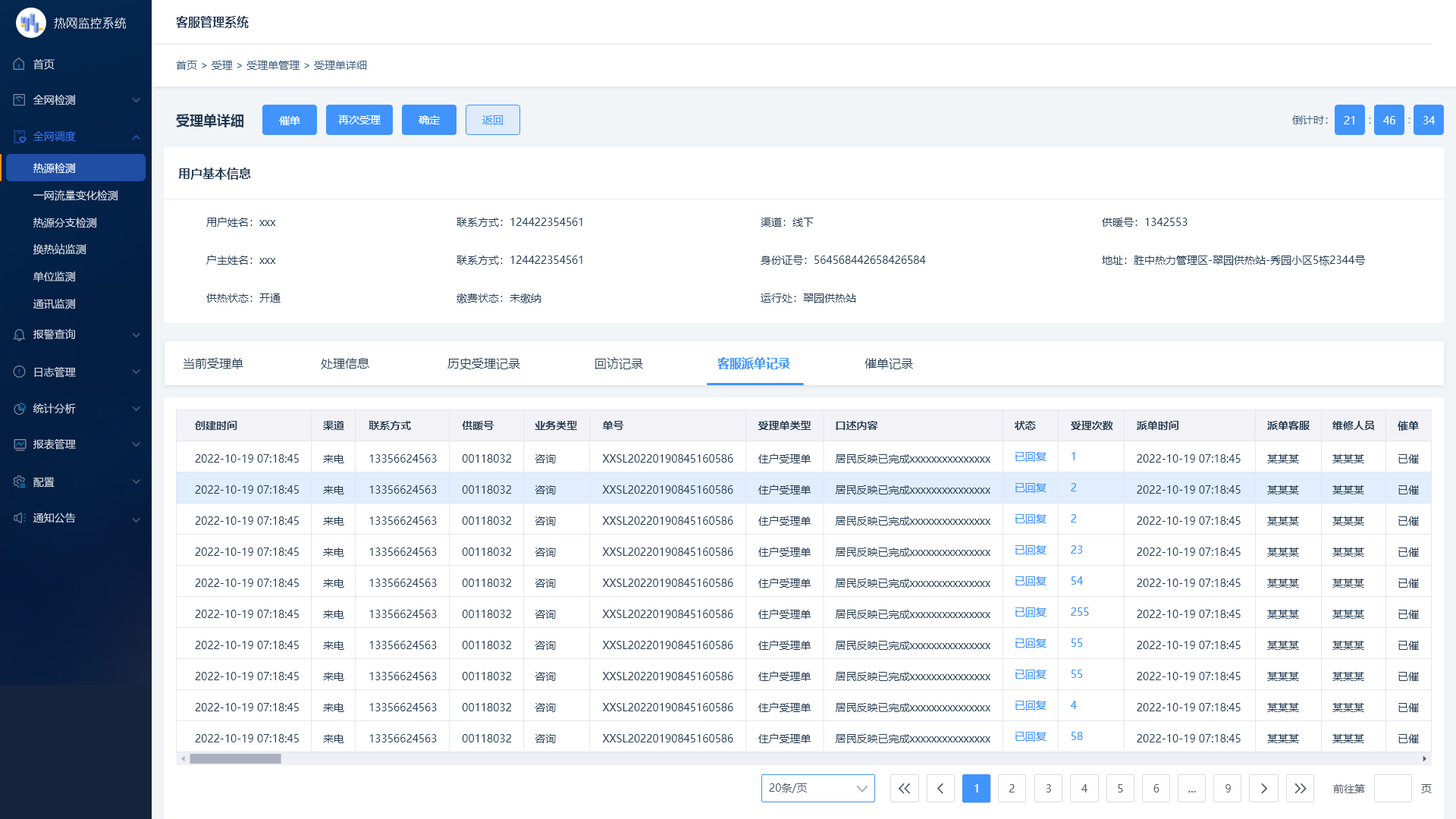The height and width of the screenshot is (819, 1456).
Task: Open the 20条/页 page size dropdown
Action: click(817, 789)
